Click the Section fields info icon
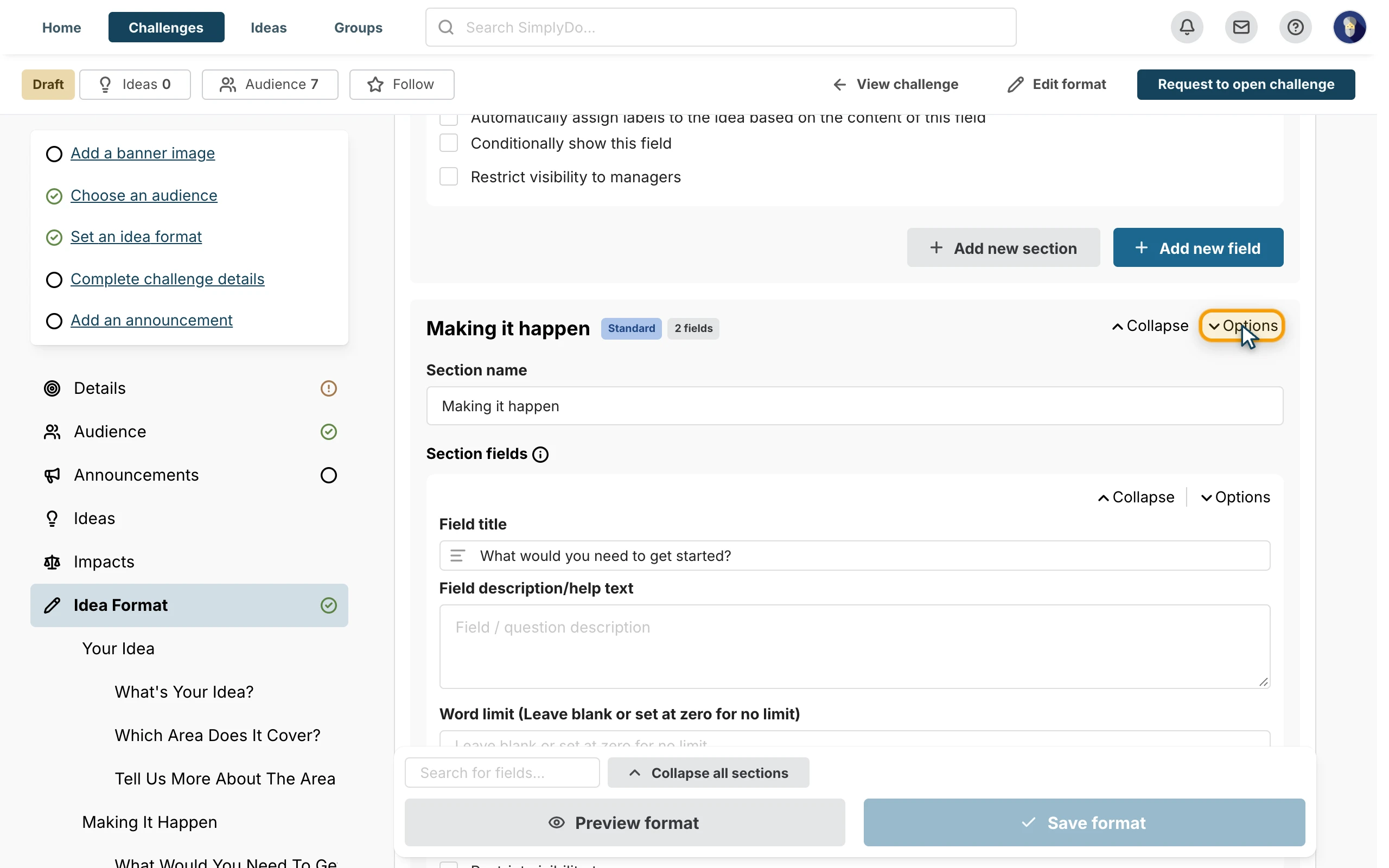Image resolution: width=1389 pixels, height=868 pixels. point(540,454)
